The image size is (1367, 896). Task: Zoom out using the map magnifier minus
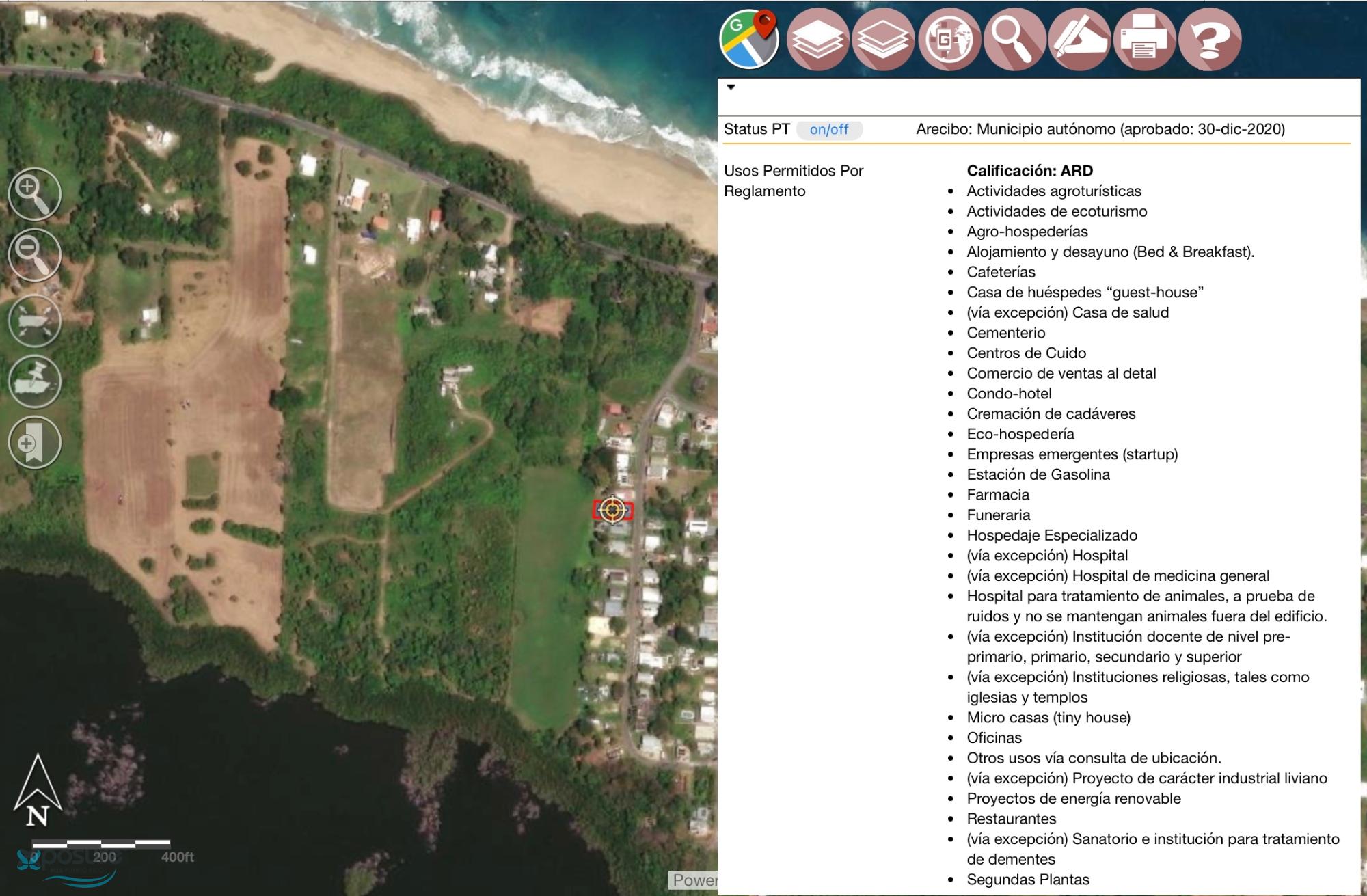(x=35, y=254)
